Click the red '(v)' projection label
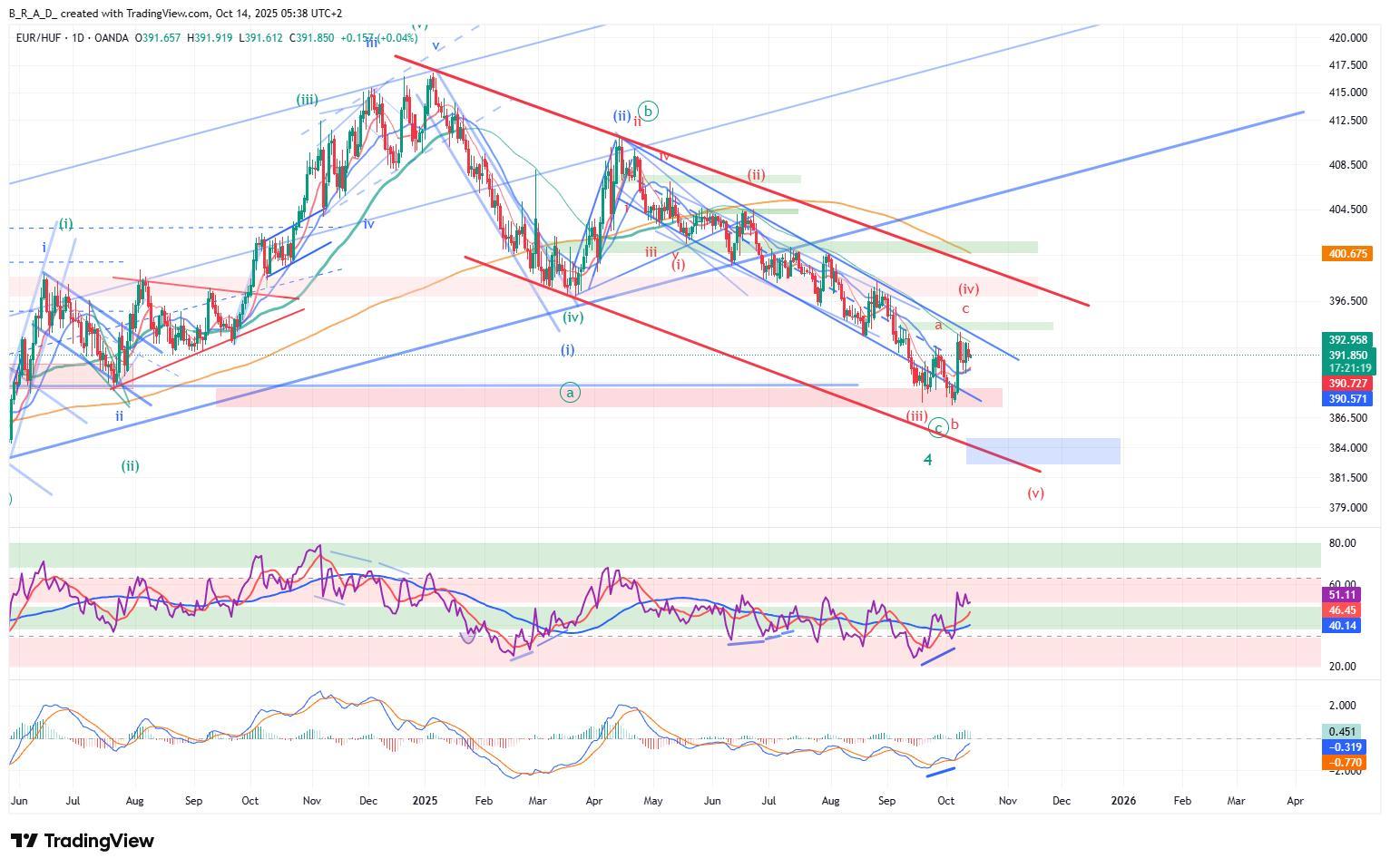 point(1035,493)
